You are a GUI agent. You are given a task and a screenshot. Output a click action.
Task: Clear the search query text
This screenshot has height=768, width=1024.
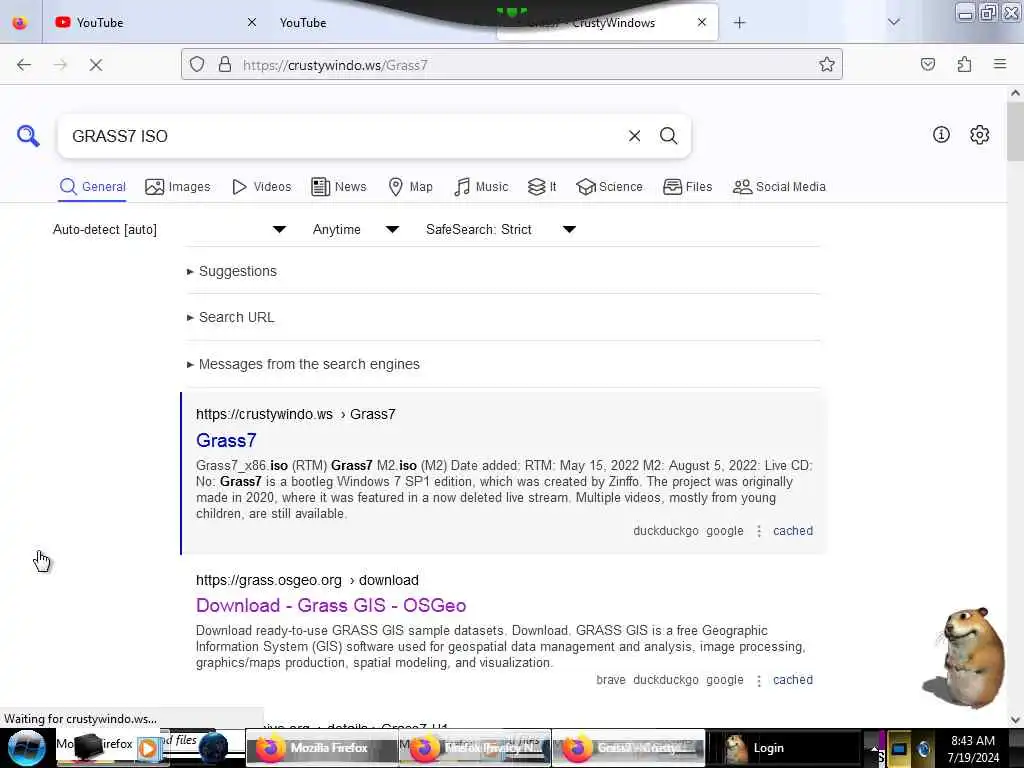[634, 136]
